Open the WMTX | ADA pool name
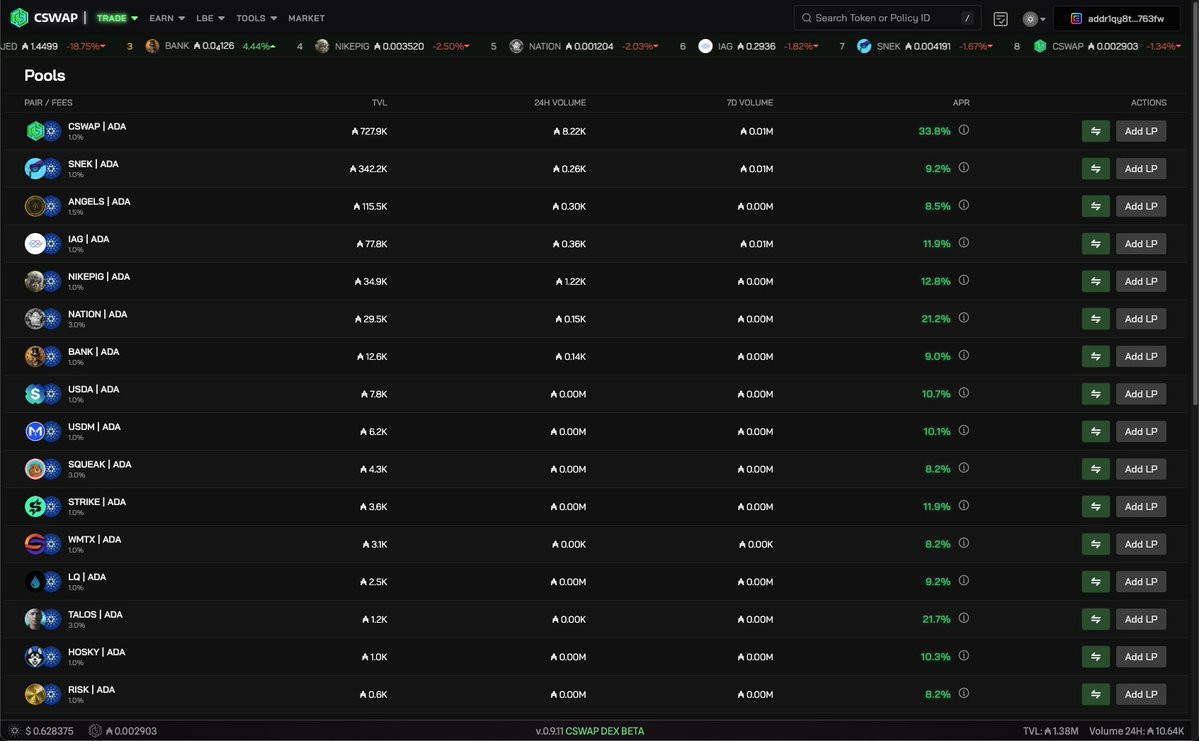 (x=95, y=539)
